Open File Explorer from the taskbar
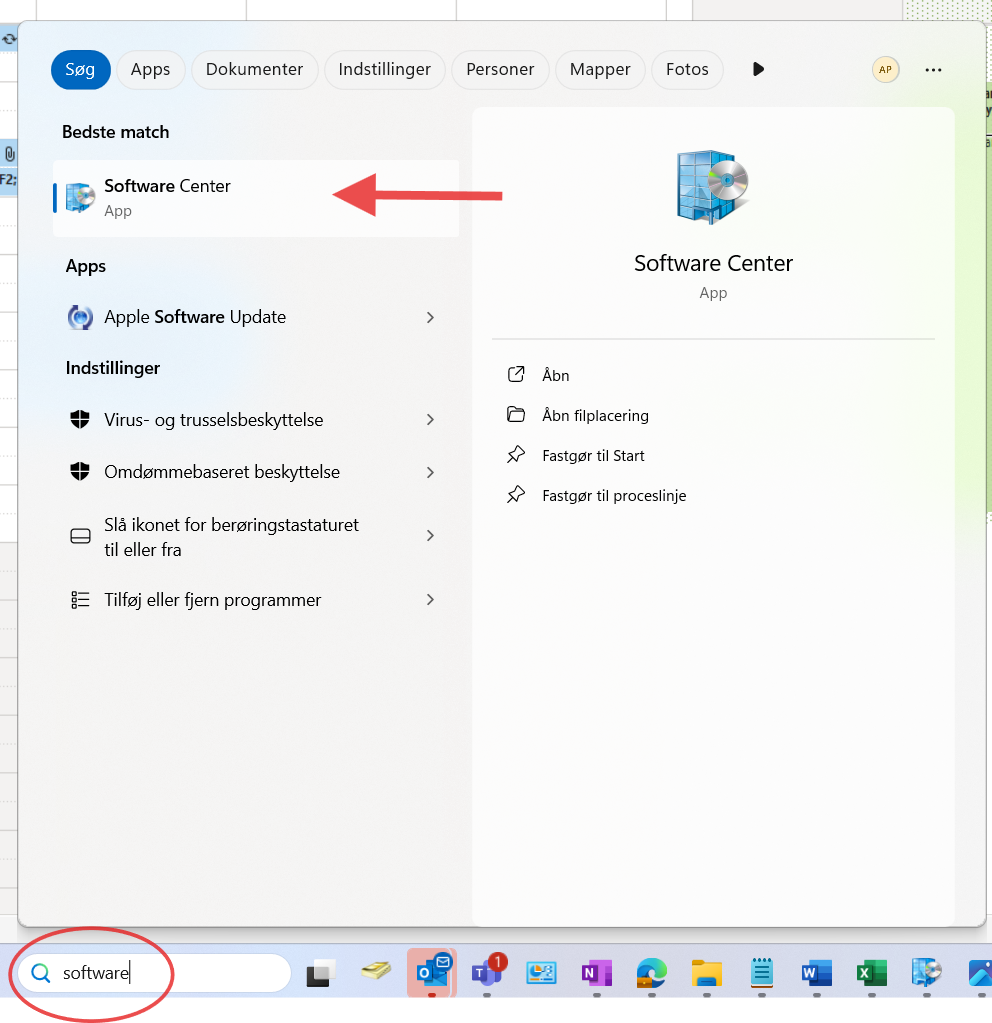This screenshot has width=992, height=1023. pos(707,973)
